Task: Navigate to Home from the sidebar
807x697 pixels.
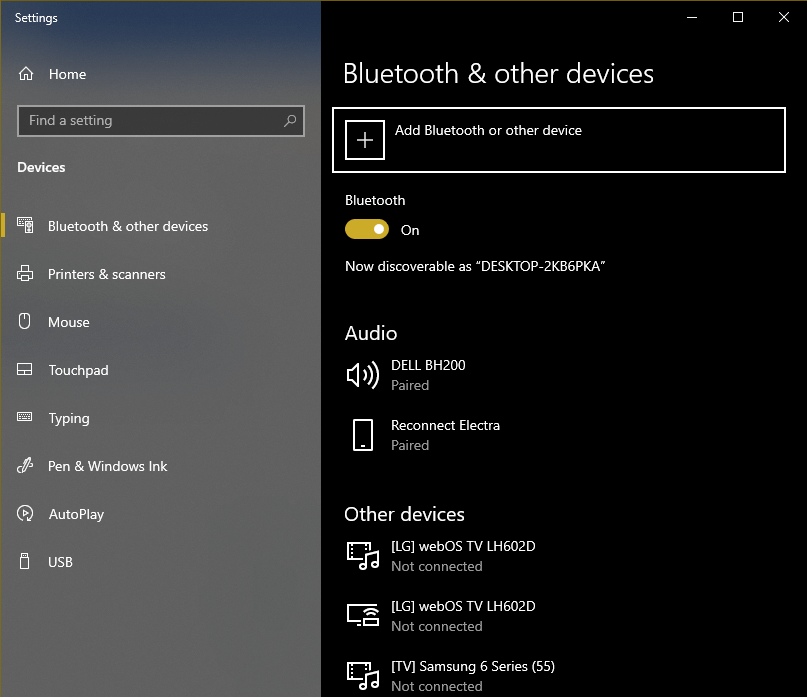Action: coord(66,74)
